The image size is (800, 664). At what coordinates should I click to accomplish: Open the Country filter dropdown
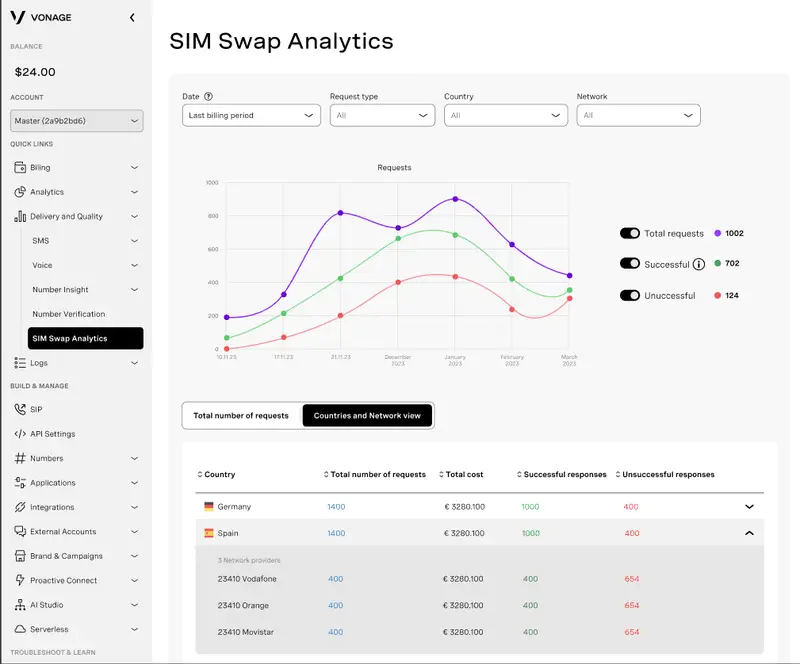[x=505, y=116]
